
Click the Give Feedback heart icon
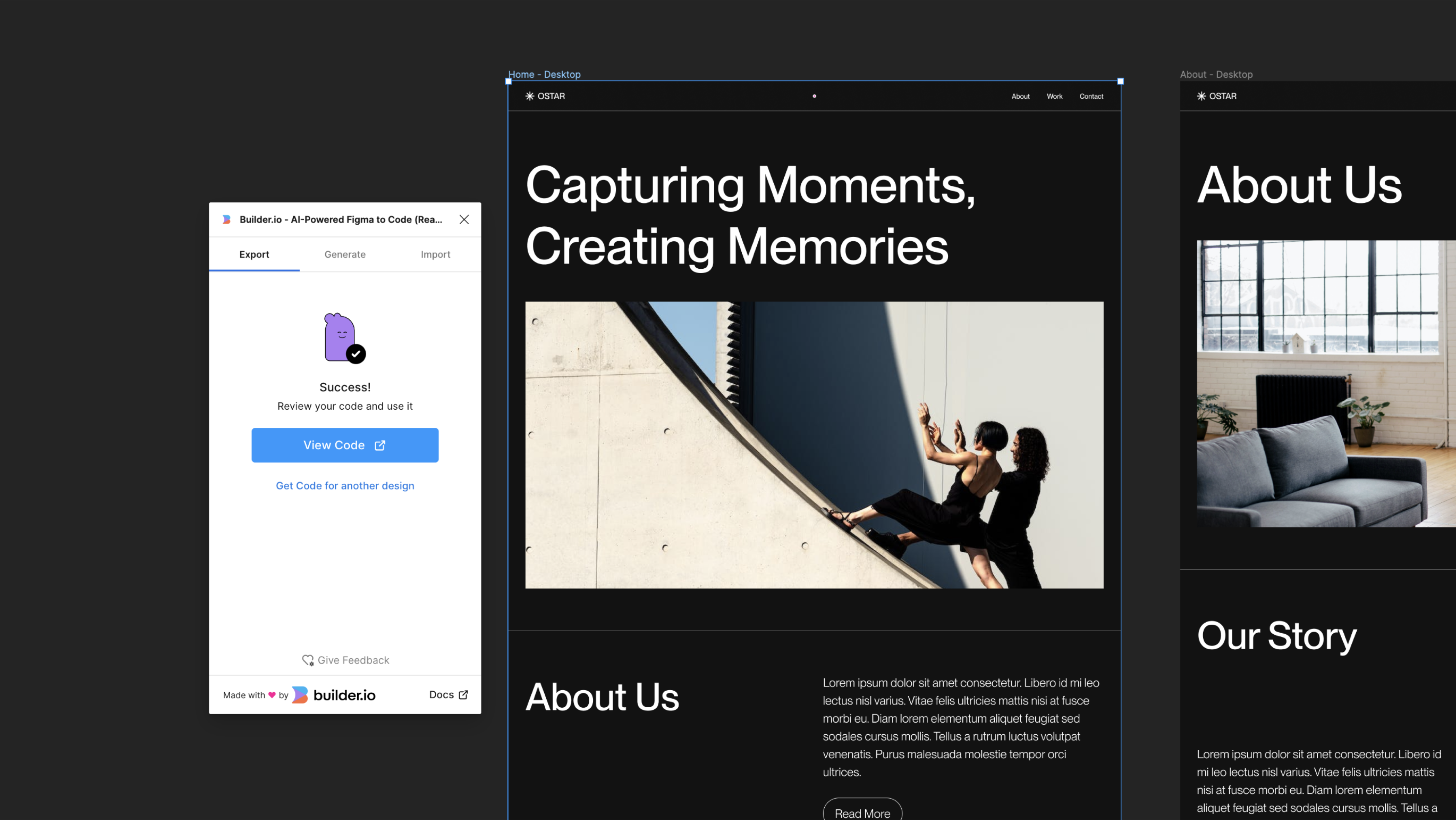(x=307, y=660)
